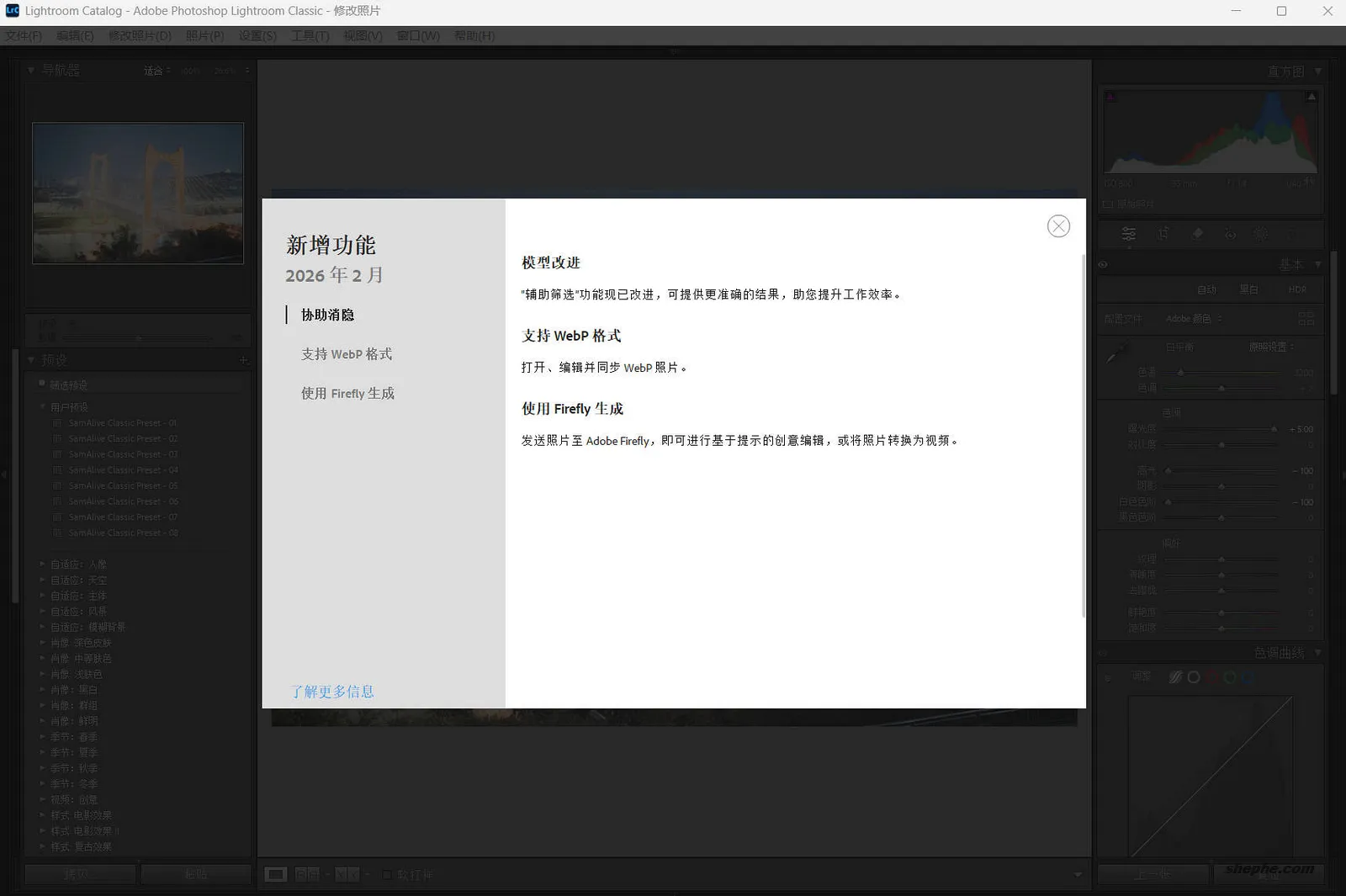This screenshot has width=1346, height=896.
Task: Open the Adobe 颜色 profile dropdown
Action: coord(1191,319)
